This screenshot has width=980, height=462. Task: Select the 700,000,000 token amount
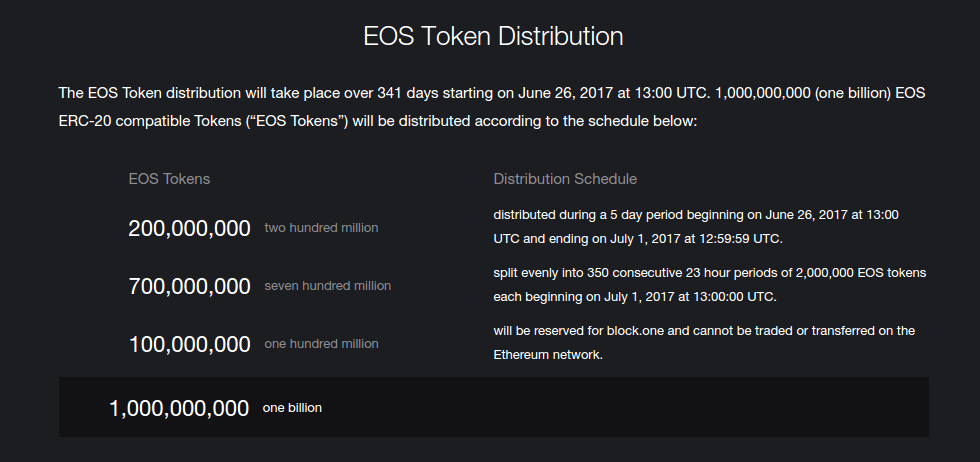[x=189, y=286]
